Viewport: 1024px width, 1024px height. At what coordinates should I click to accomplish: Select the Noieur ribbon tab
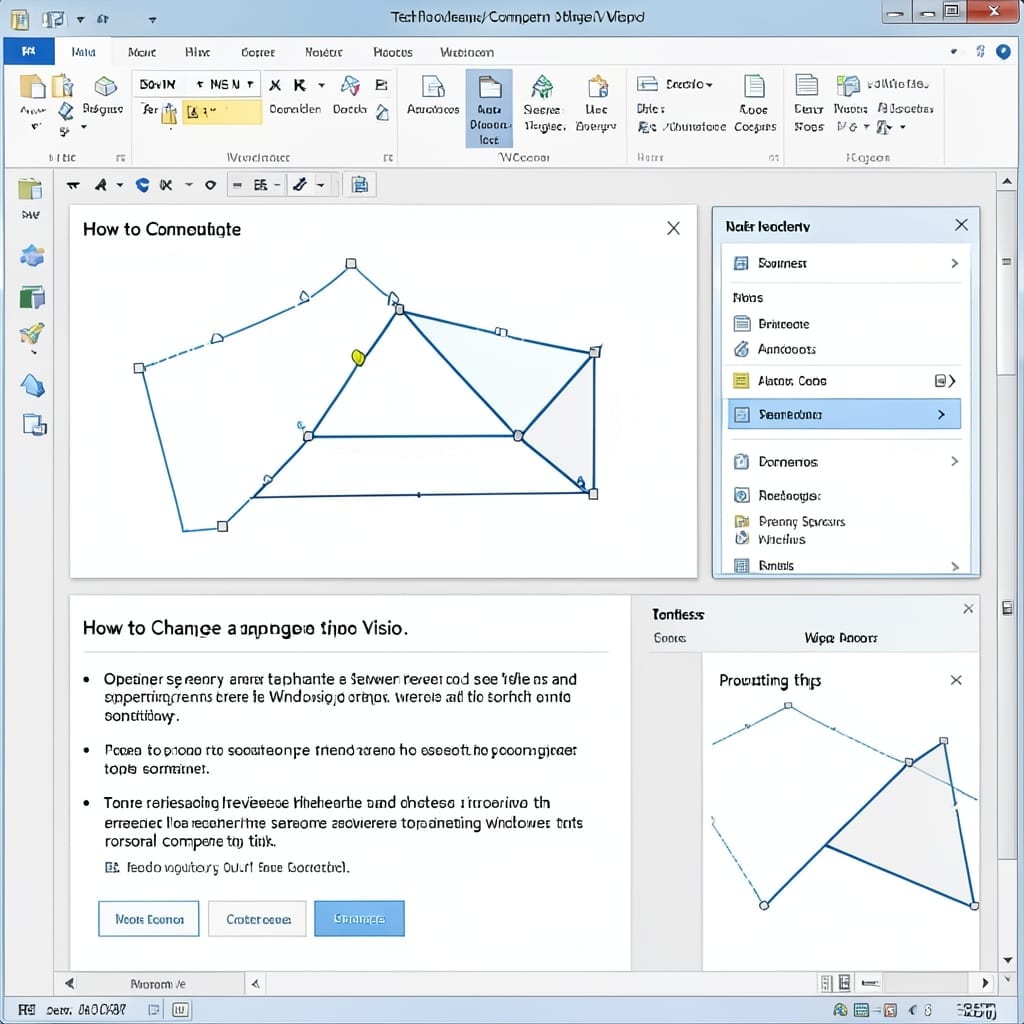pyautogui.click(x=323, y=52)
